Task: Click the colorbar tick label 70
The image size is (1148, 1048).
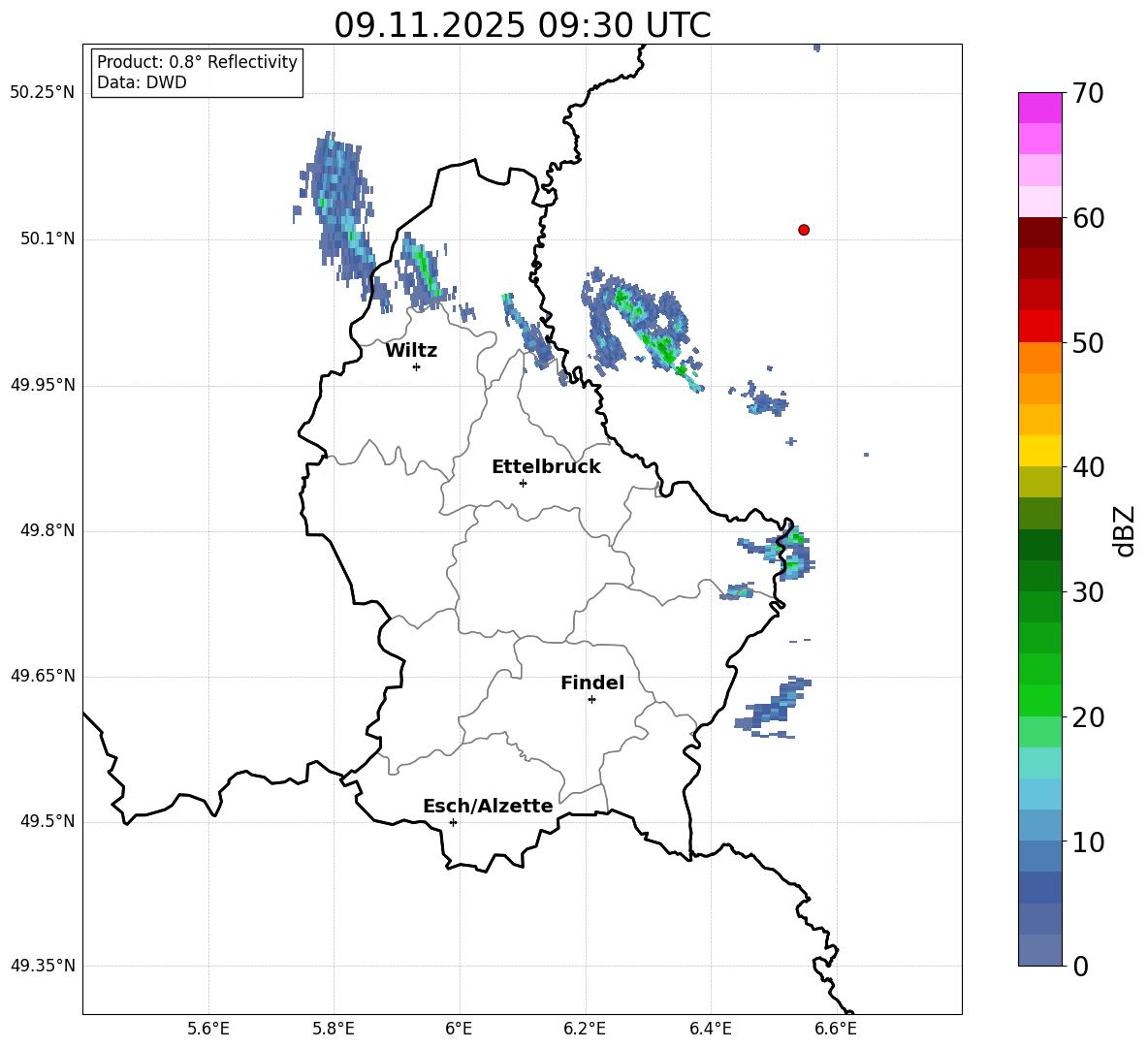Action: pyautogui.click(x=1088, y=93)
